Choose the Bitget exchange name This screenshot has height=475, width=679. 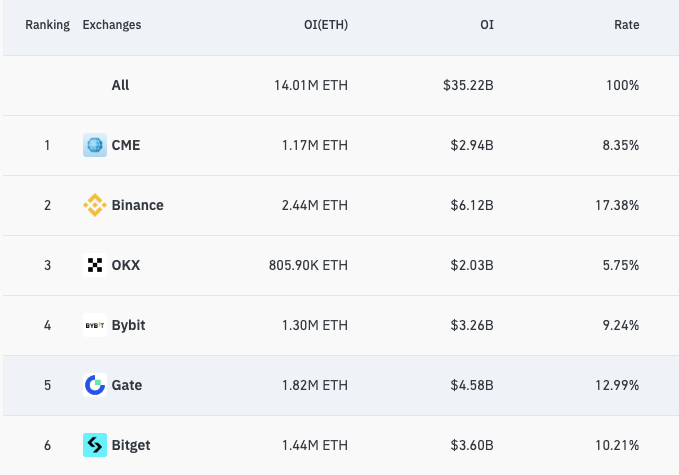point(132,445)
